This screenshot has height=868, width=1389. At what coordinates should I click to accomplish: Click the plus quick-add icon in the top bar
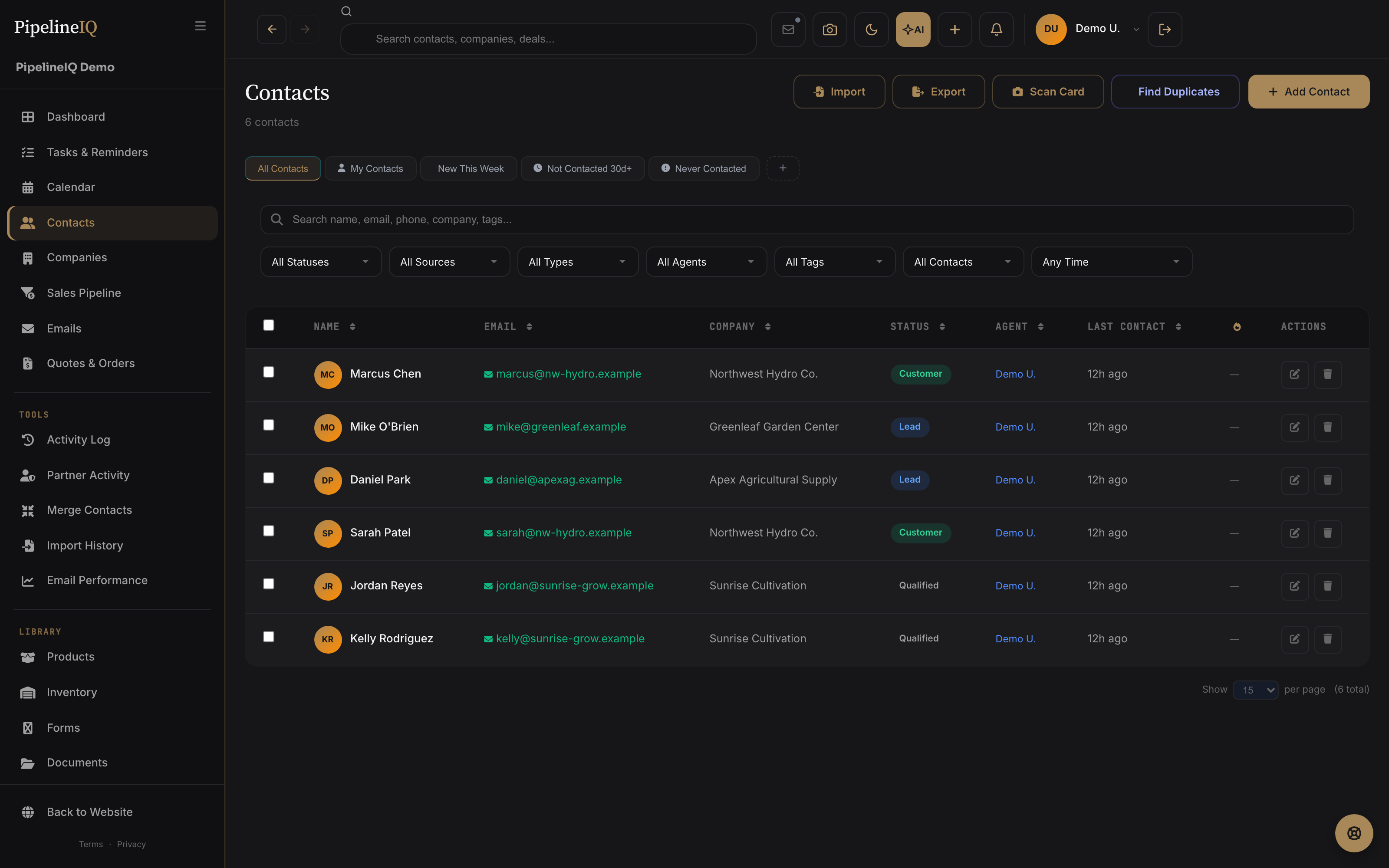[955, 29]
